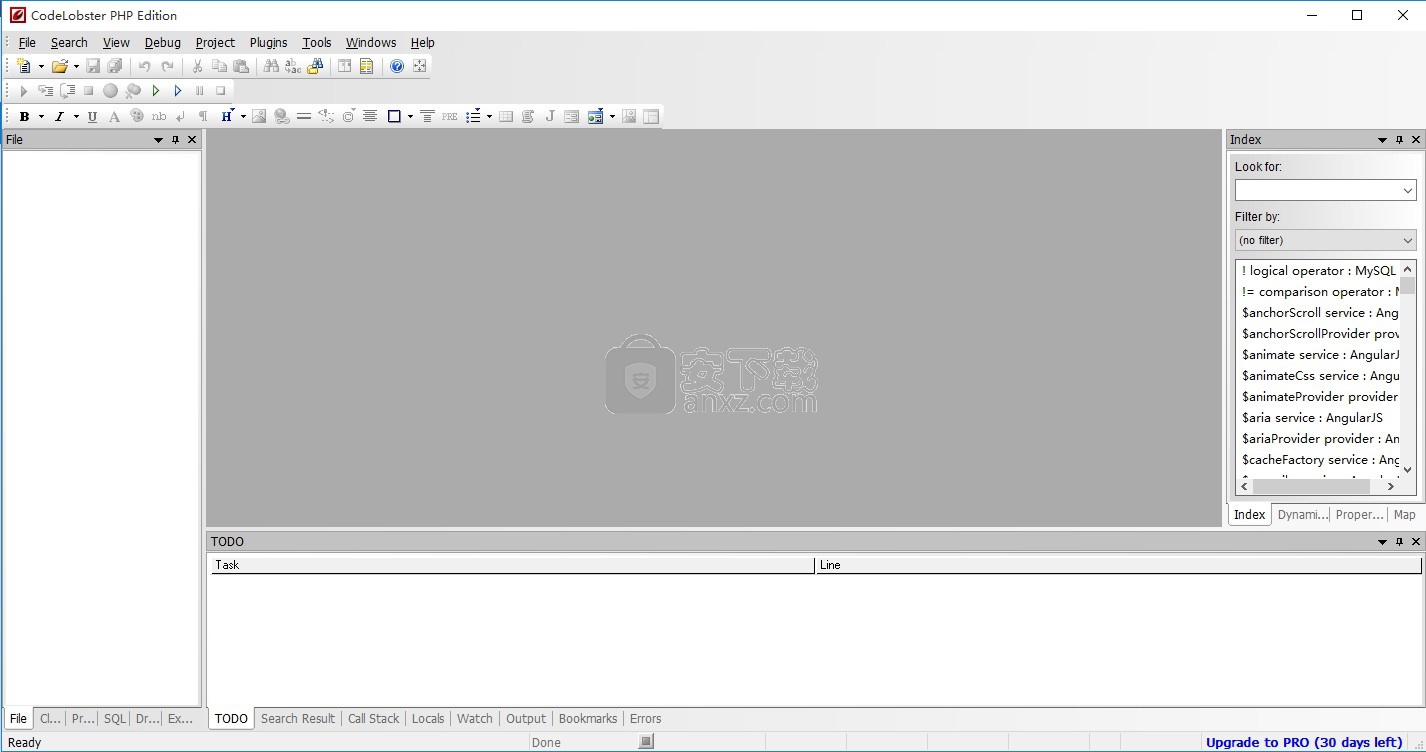Click the Save All icon
Screen dimensions: 1426x752
point(115,66)
